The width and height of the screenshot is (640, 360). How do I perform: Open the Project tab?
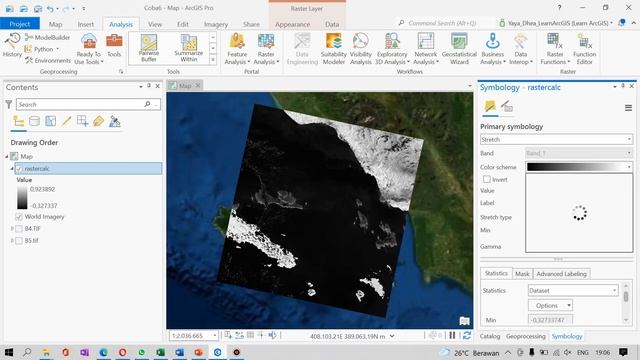20,24
